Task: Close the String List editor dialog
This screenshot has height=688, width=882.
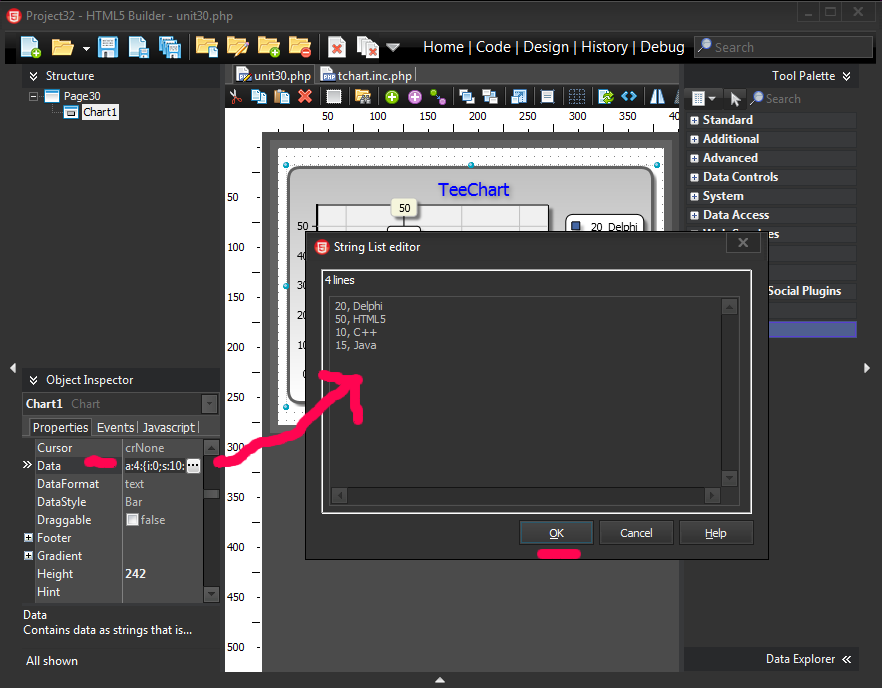Action: coord(743,242)
